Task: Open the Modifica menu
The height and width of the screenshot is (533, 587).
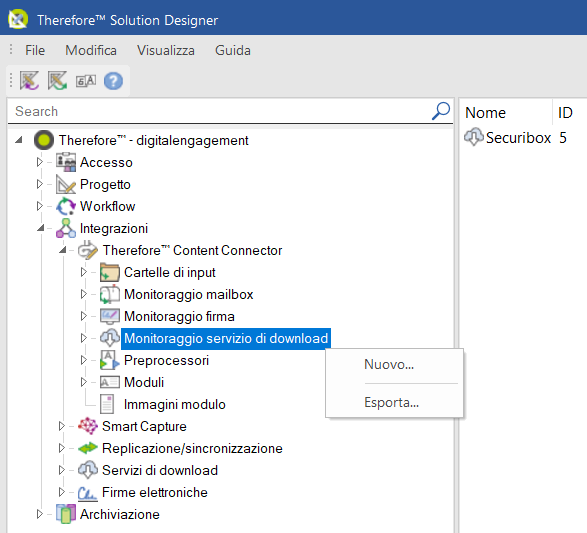Action: (x=91, y=50)
